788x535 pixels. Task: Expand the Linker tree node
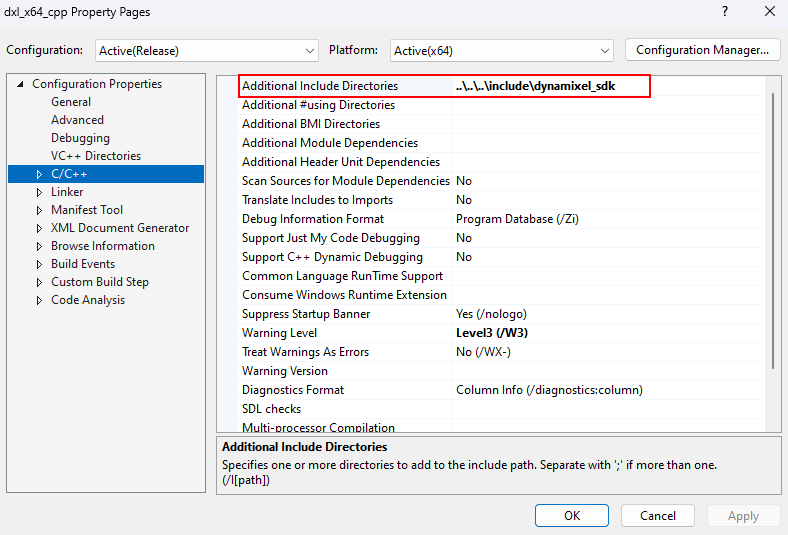click(x=40, y=192)
